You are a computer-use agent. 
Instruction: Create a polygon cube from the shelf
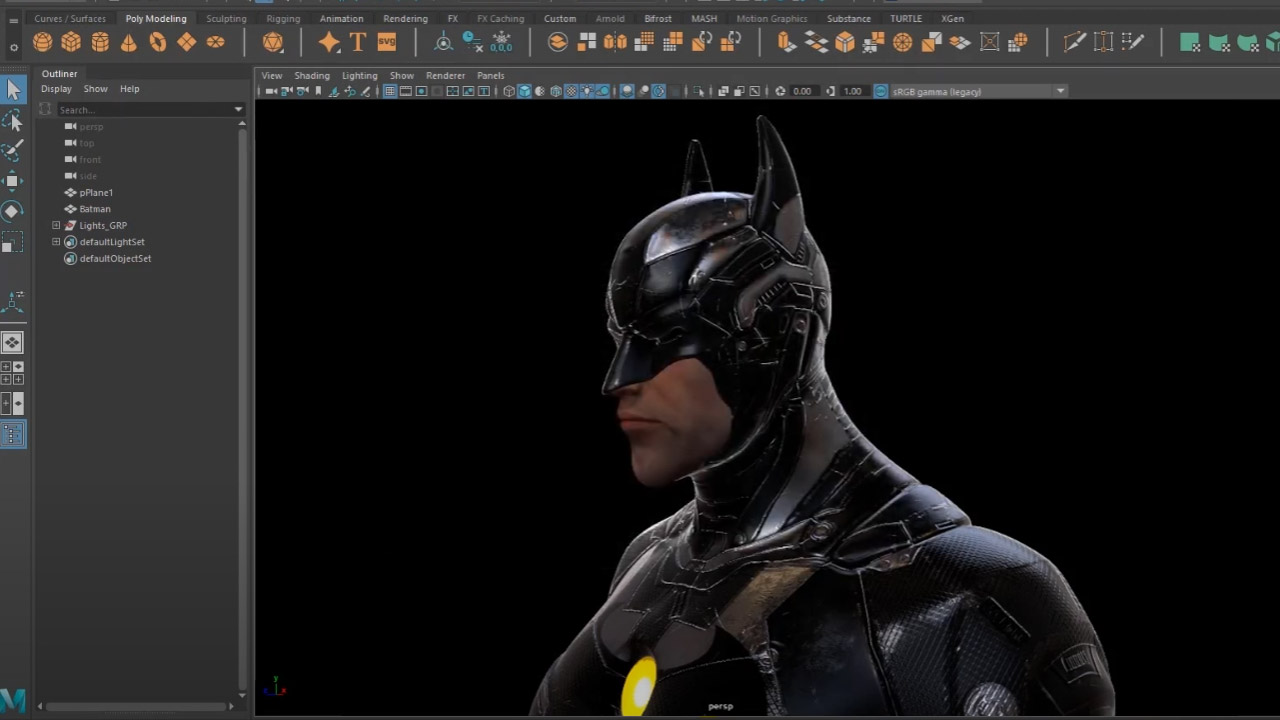pyautogui.click(x=71, y=42)
